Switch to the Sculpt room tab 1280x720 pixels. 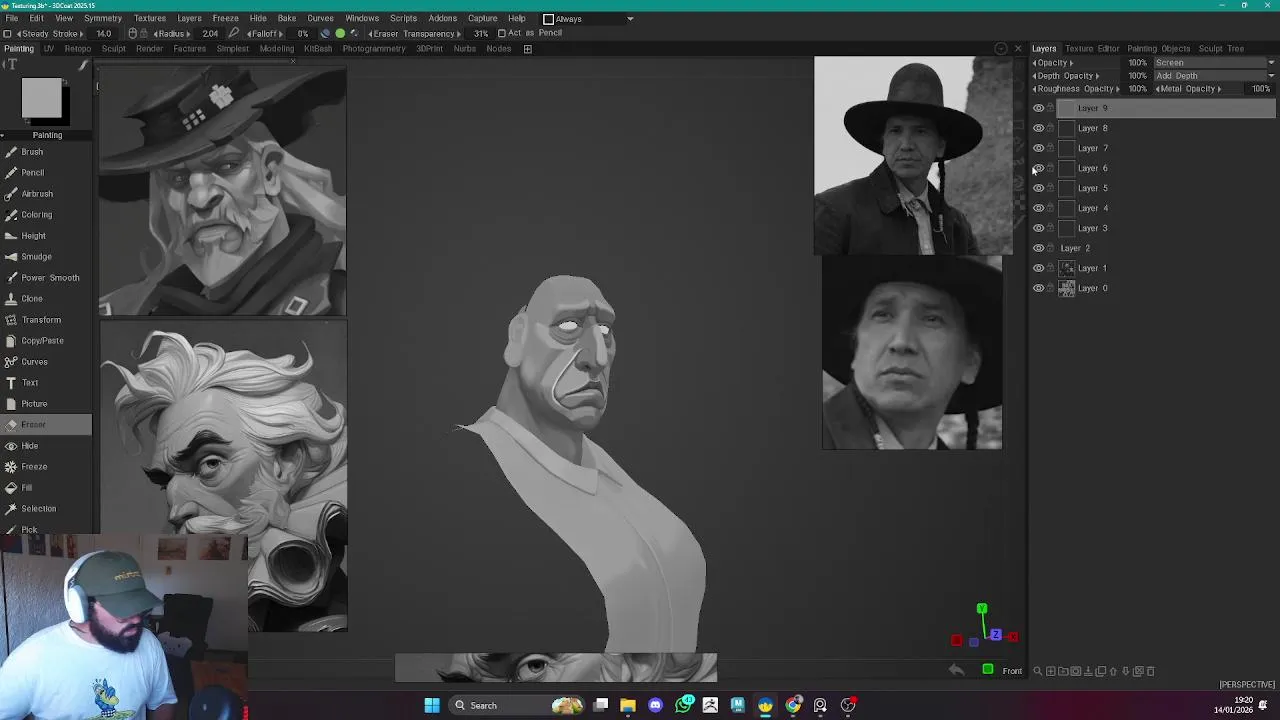[x=114, y=49]
